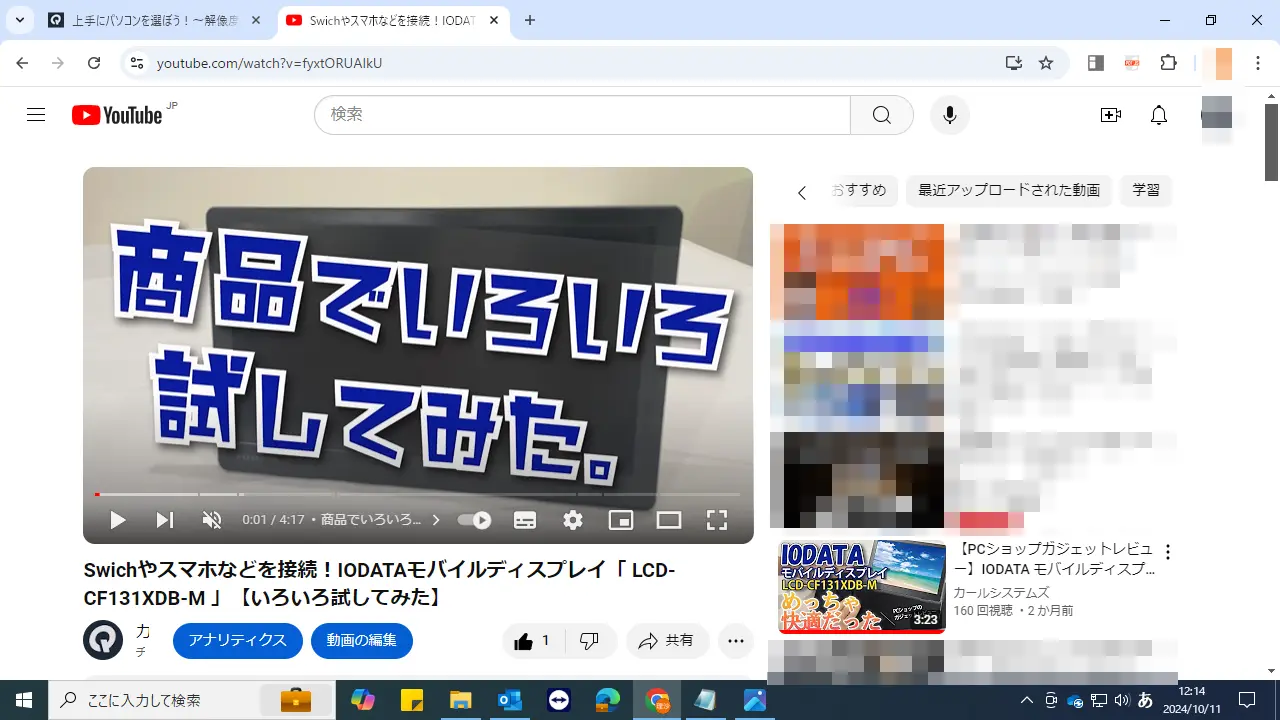The width and height of the screenshot is (1280, 720).
Task: Switch to 上手にパソコンを選ぼう browser tab
Action: (156, 20)
